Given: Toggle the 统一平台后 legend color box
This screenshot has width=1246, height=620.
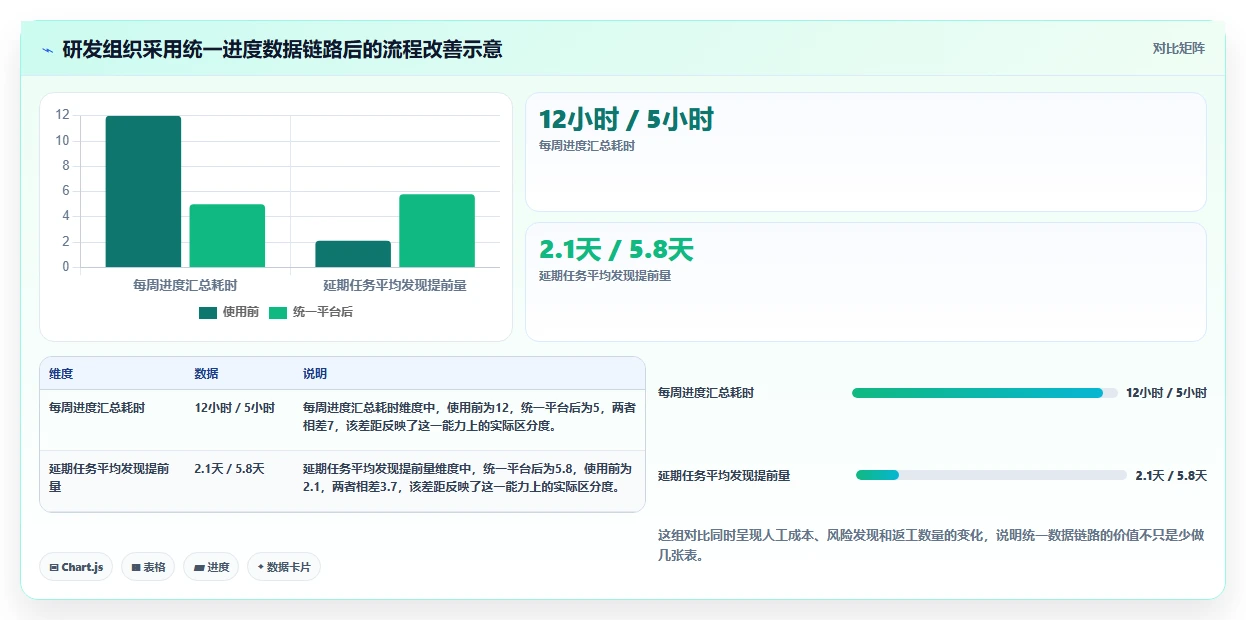Looking at the screenshot, I should coord(278,312).
